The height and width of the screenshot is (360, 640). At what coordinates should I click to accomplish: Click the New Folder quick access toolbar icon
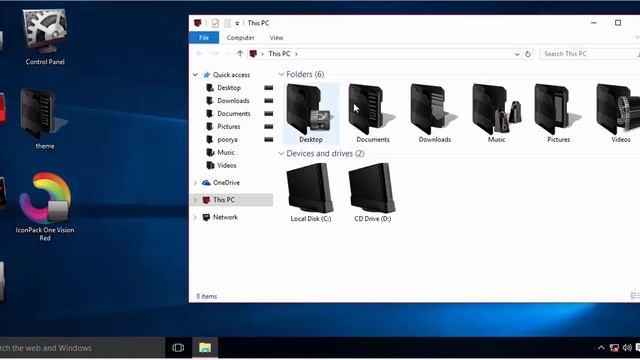pyautogui.click(x=227, y=23)
